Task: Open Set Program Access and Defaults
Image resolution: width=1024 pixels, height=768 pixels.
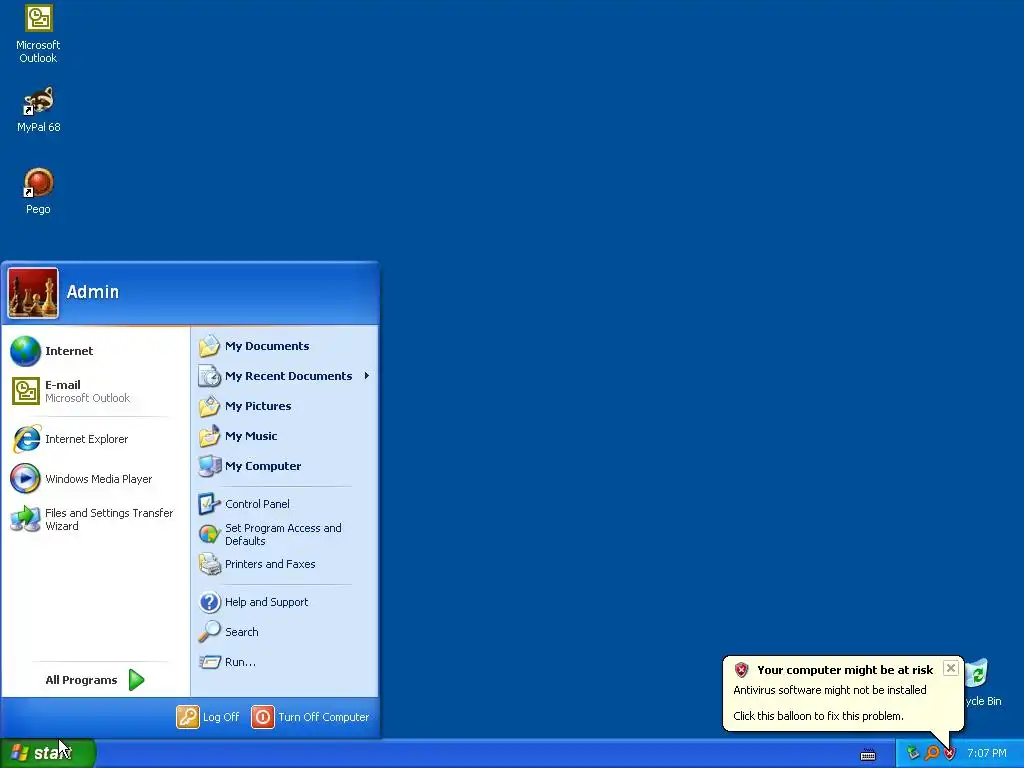Action: tap(285, 534)
